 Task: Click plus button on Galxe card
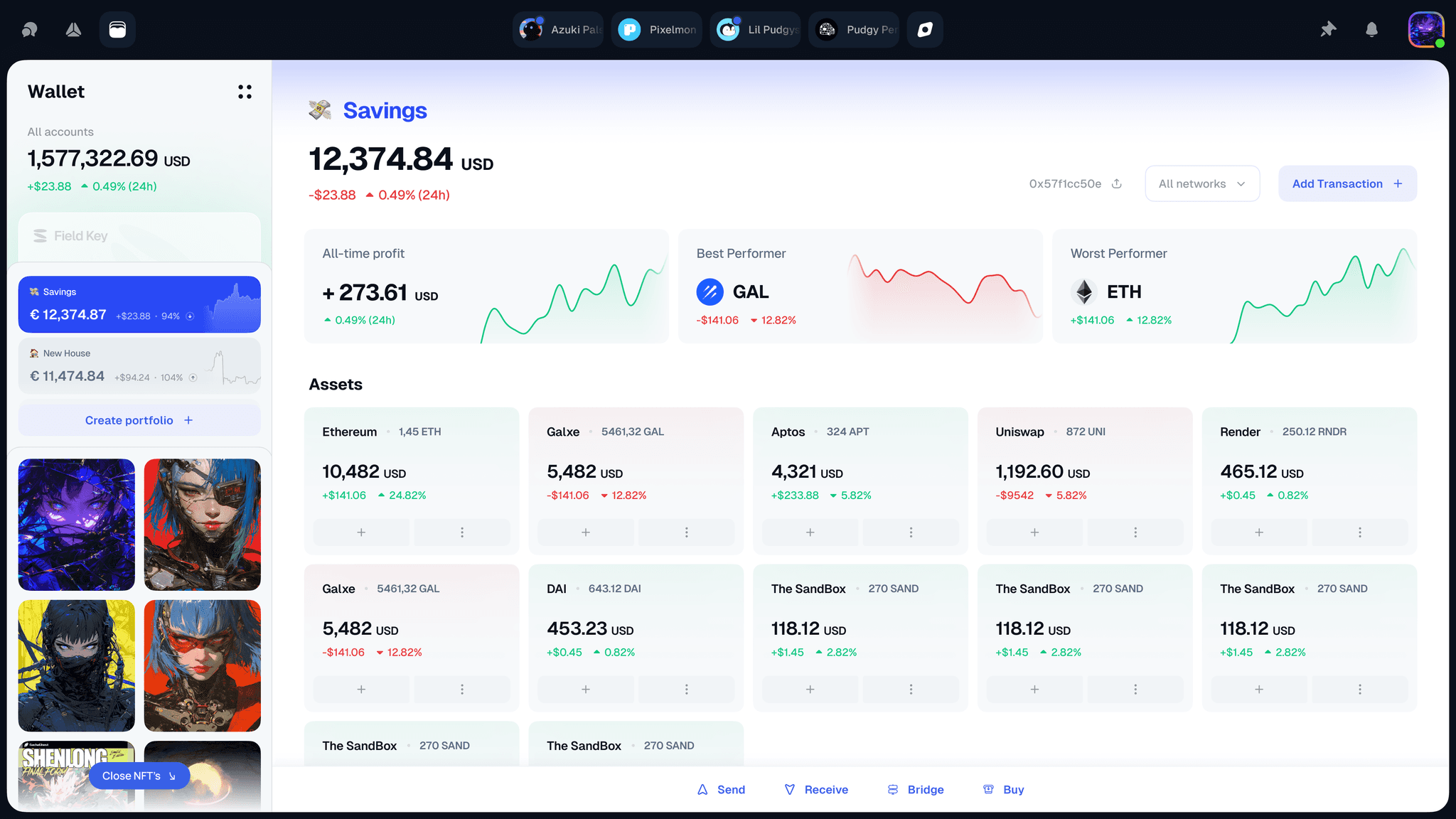[585, 532]
